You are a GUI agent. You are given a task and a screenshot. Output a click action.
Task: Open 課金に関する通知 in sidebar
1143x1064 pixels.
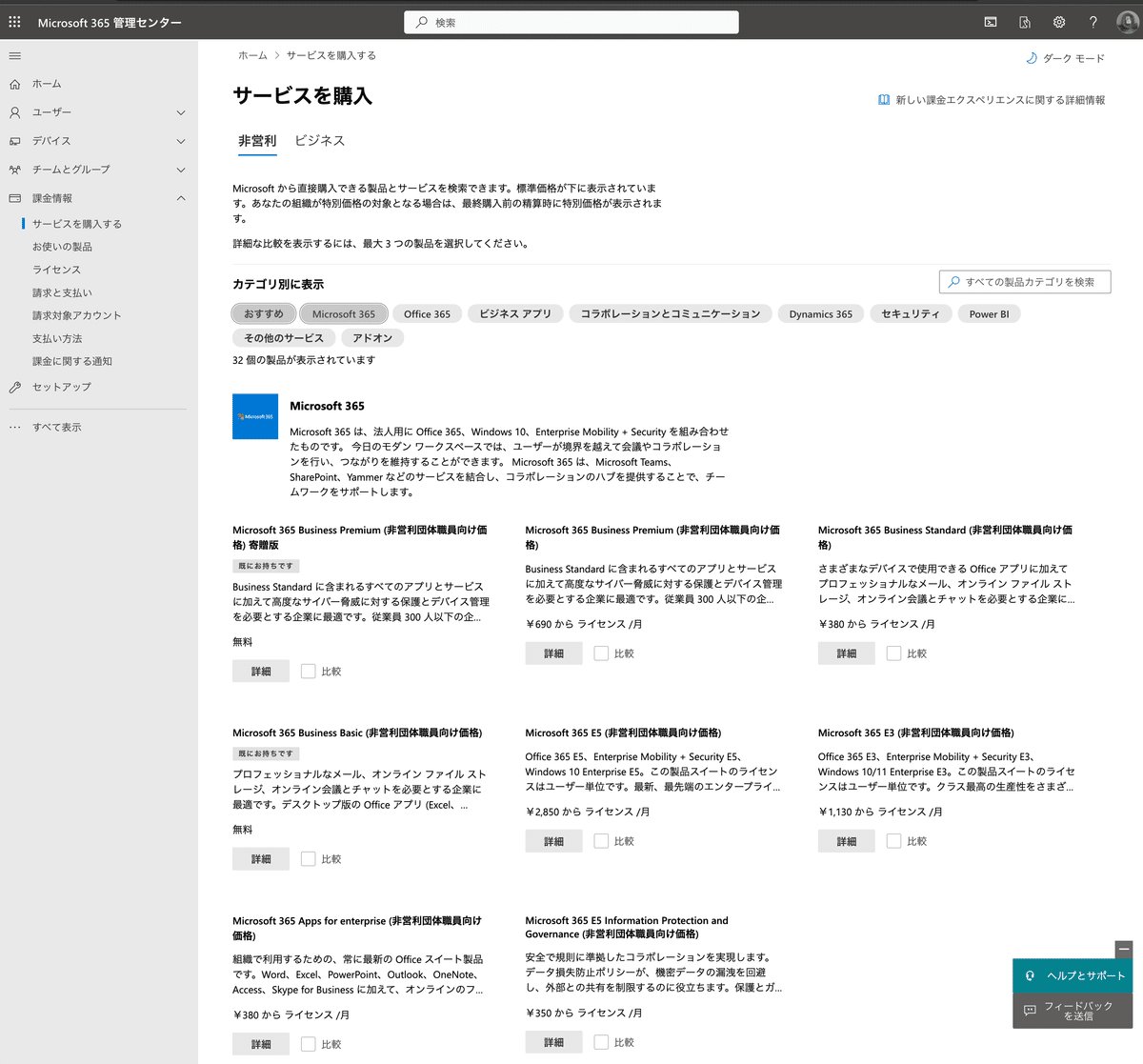click(x=72, y=361)
